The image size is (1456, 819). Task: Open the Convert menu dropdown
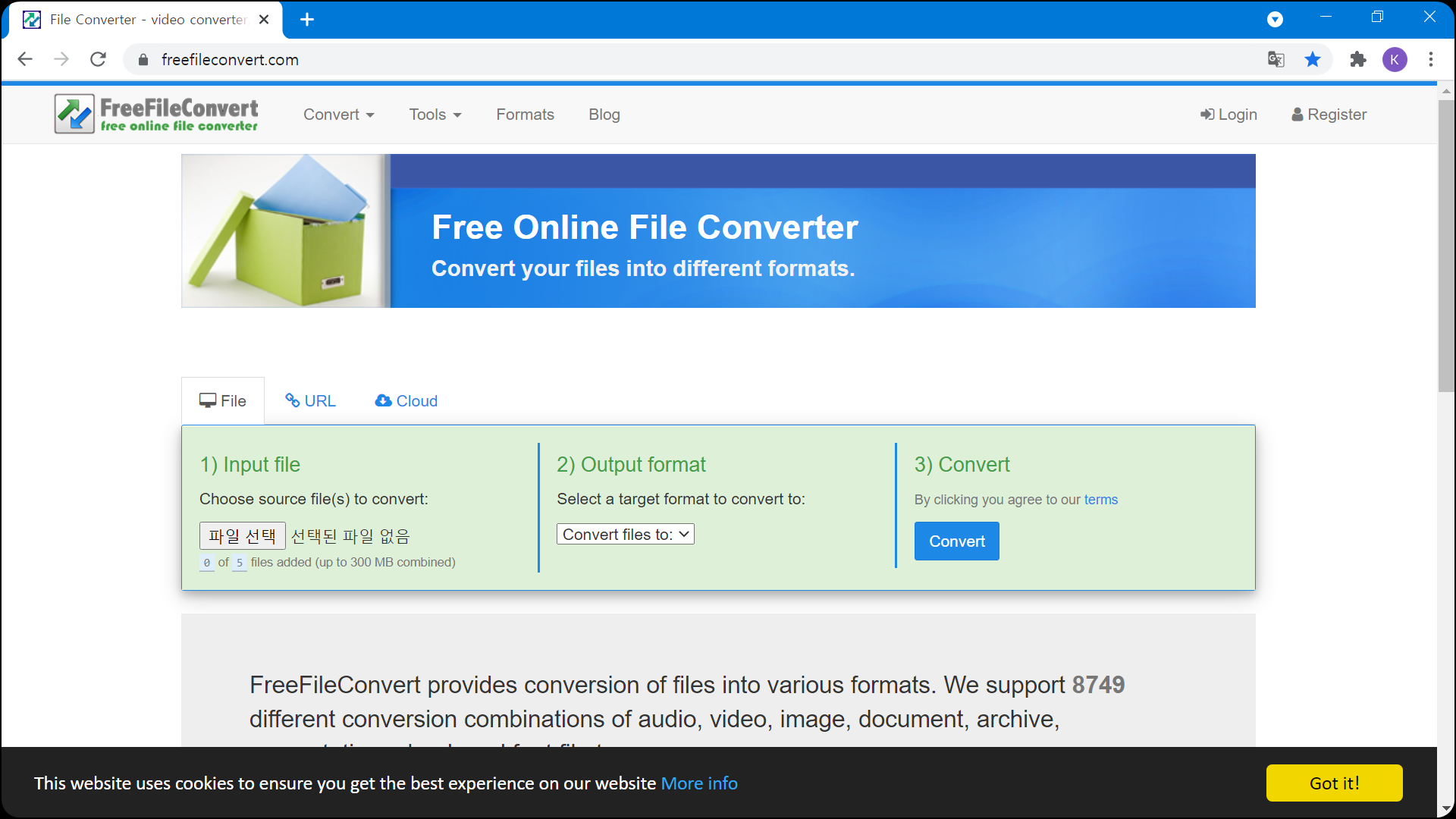(339, 114)
